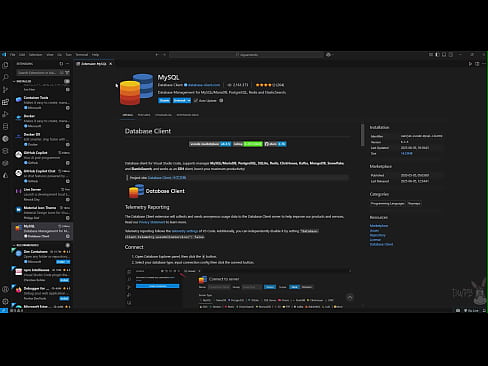488x366 pixels.
Task: Open the Explorer view in activity bar
Action: [5, 65]
